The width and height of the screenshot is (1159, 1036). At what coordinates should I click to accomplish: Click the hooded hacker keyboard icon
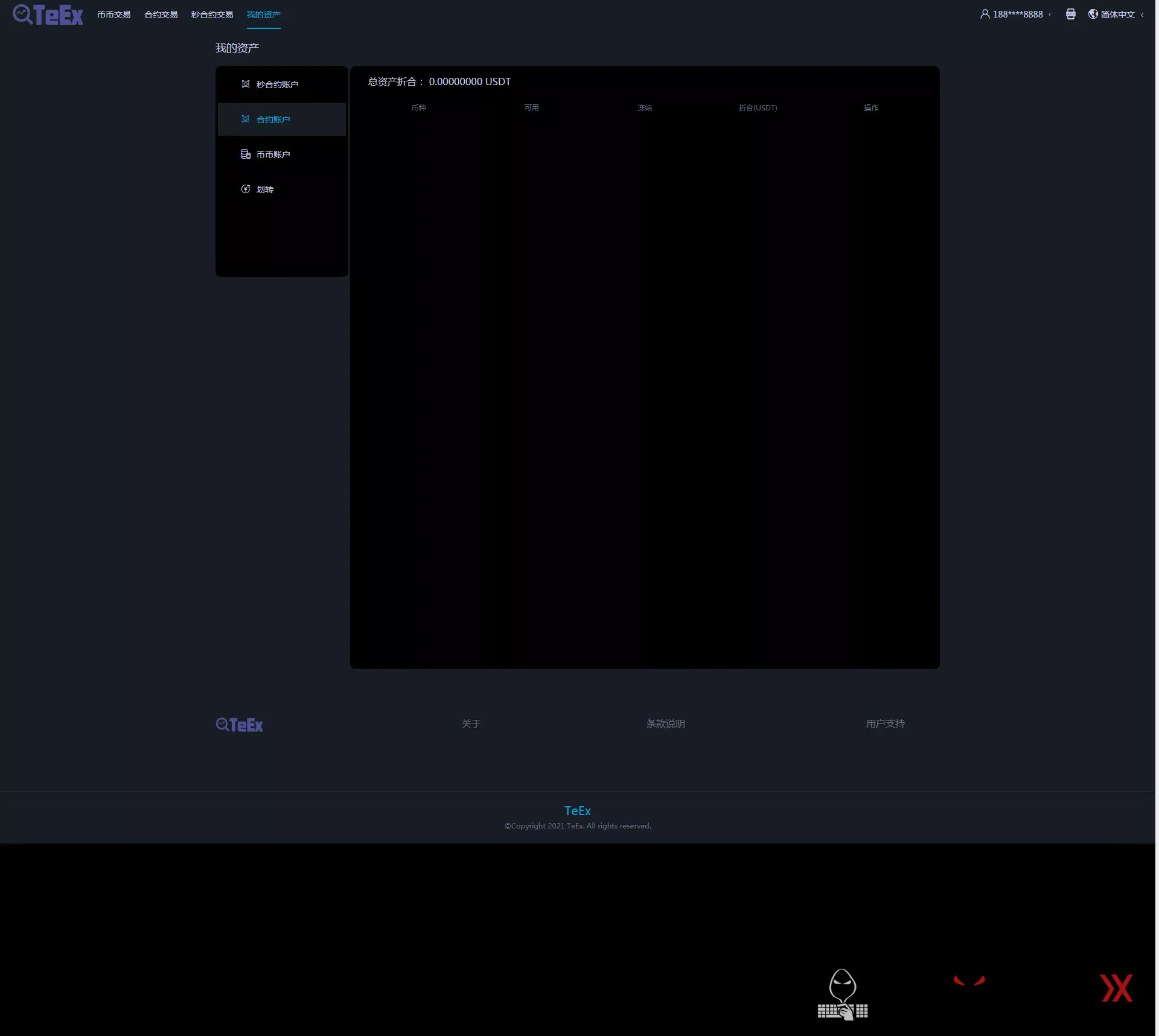point(843,994)
